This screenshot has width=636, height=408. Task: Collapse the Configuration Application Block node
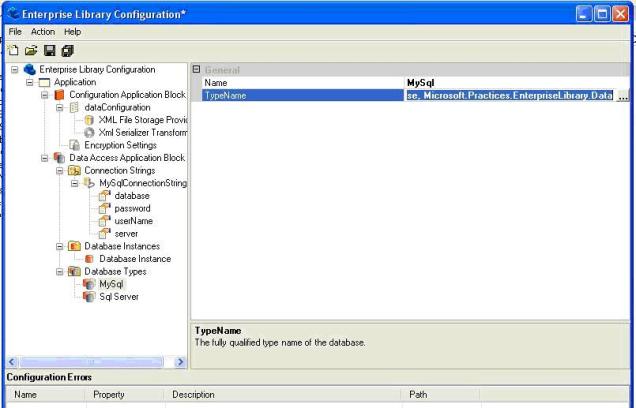click(x=45, y=95)
